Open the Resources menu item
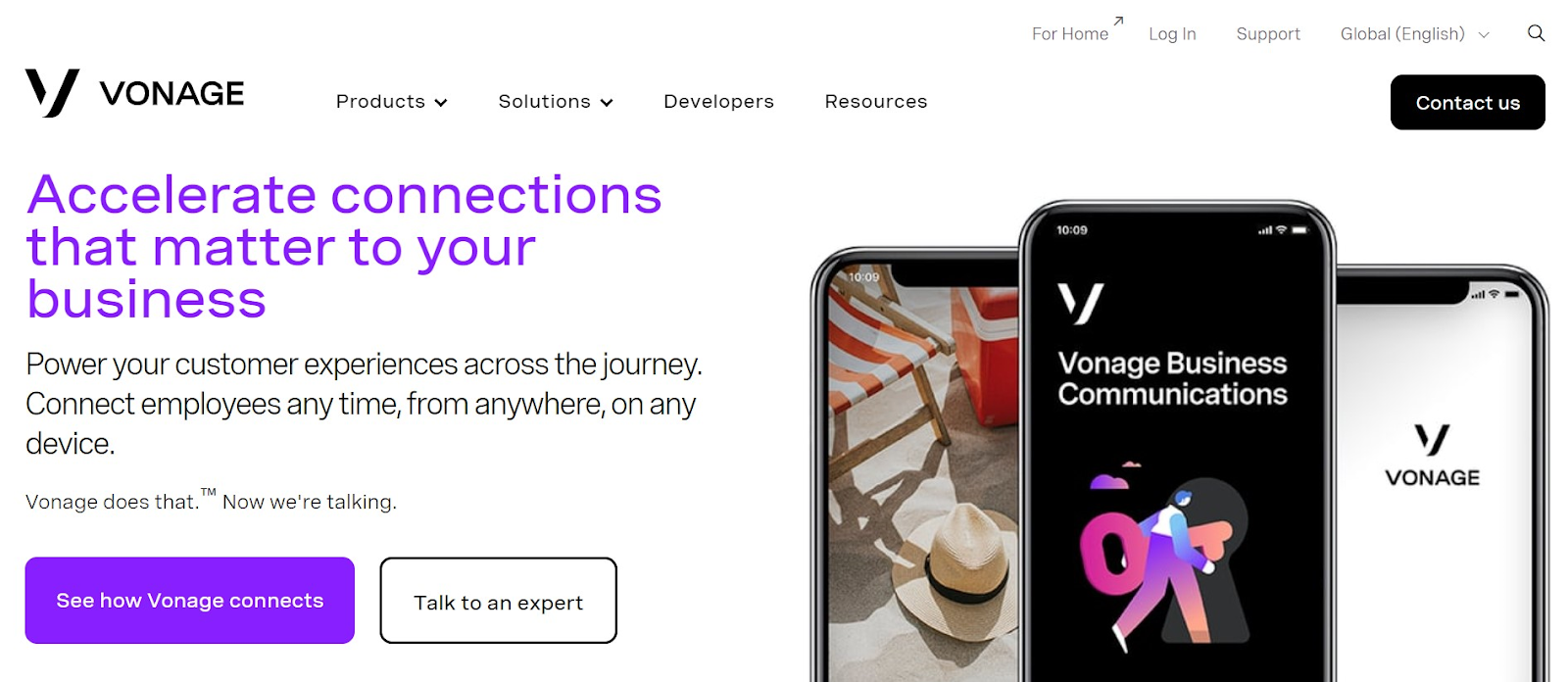The height and width of the screenshot is (682, 1568). coord(875,102)
